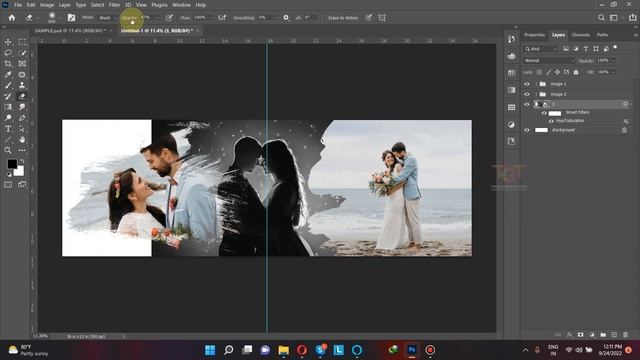Click the background white color swatch
The image size is (640, 360).
[x=19, y=171]
